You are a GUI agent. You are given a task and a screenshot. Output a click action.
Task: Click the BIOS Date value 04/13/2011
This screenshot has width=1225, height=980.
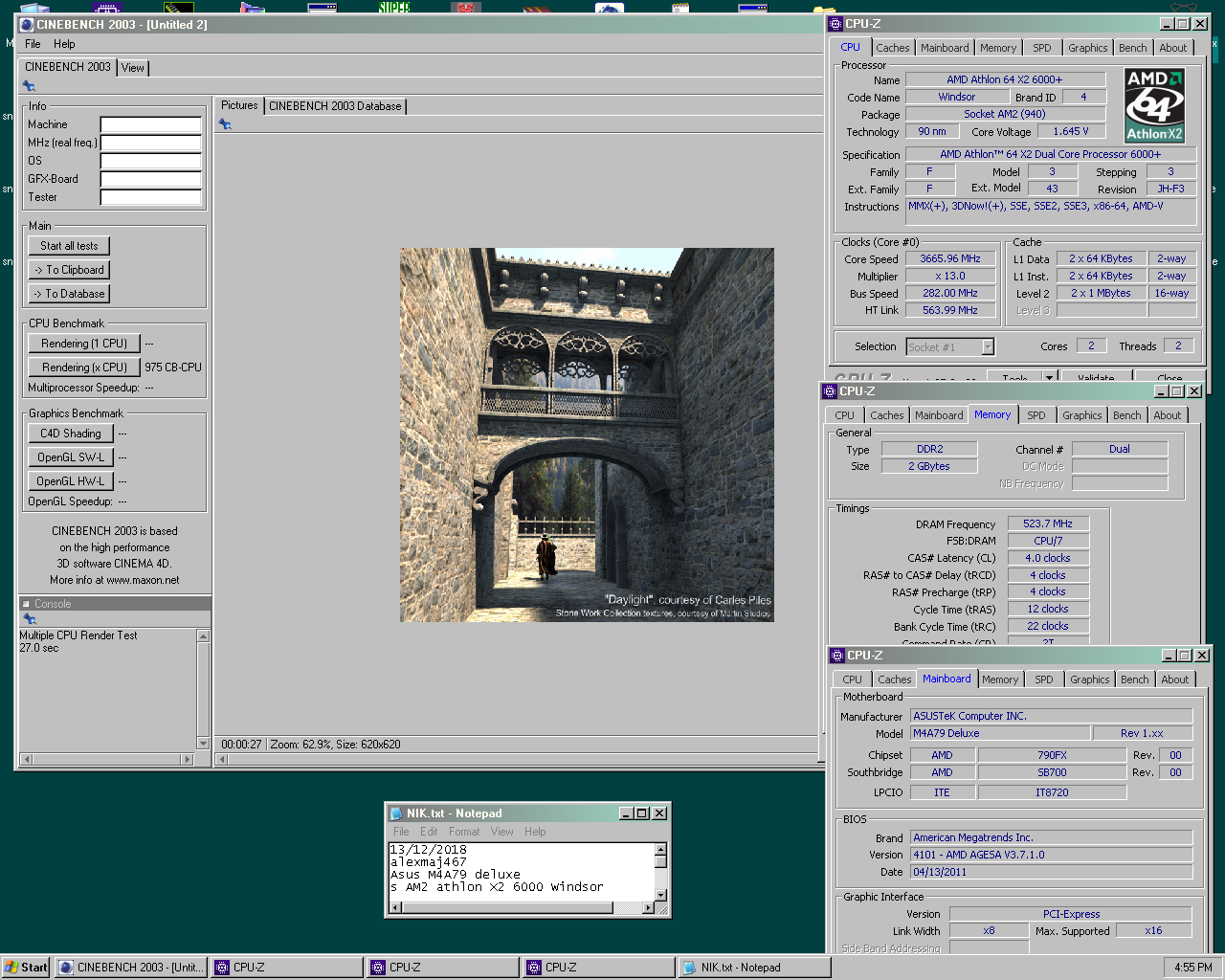click(1051, 872)
